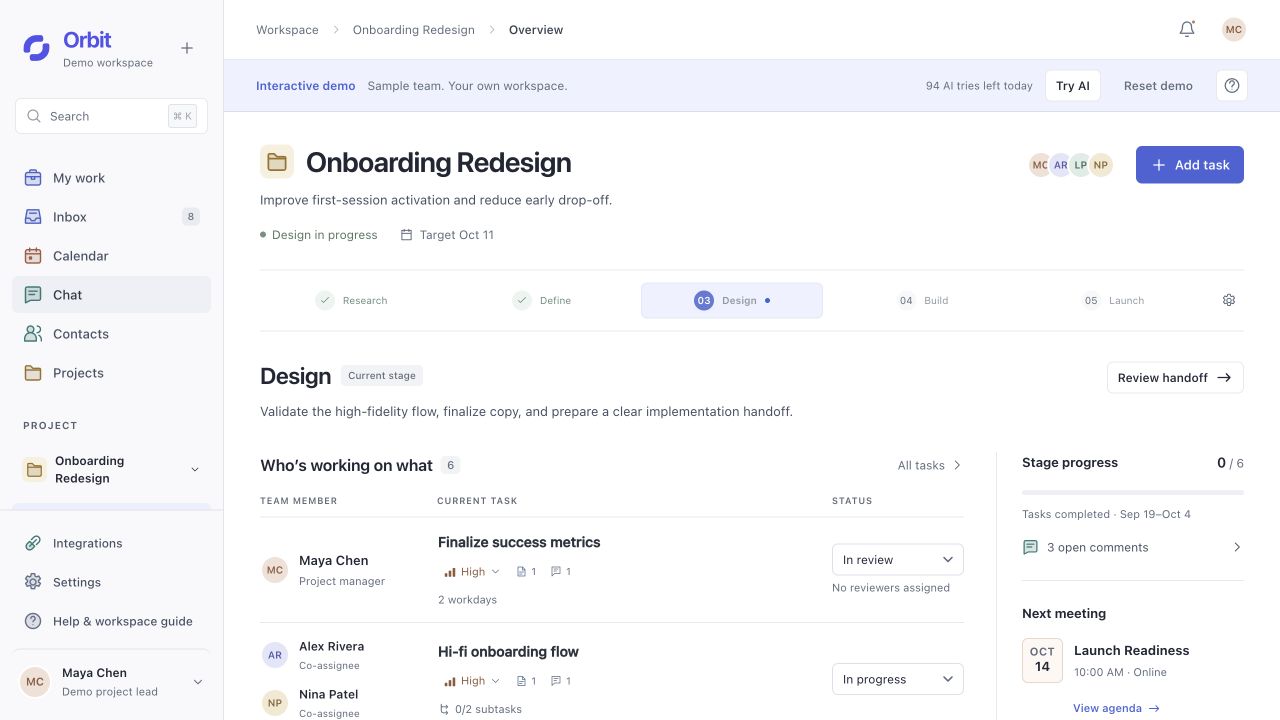This screenshot has height=720, width=1280.
Task: Click the attachment icon on Hi-fi onboarding flow
Action: (x=521, y=681)
